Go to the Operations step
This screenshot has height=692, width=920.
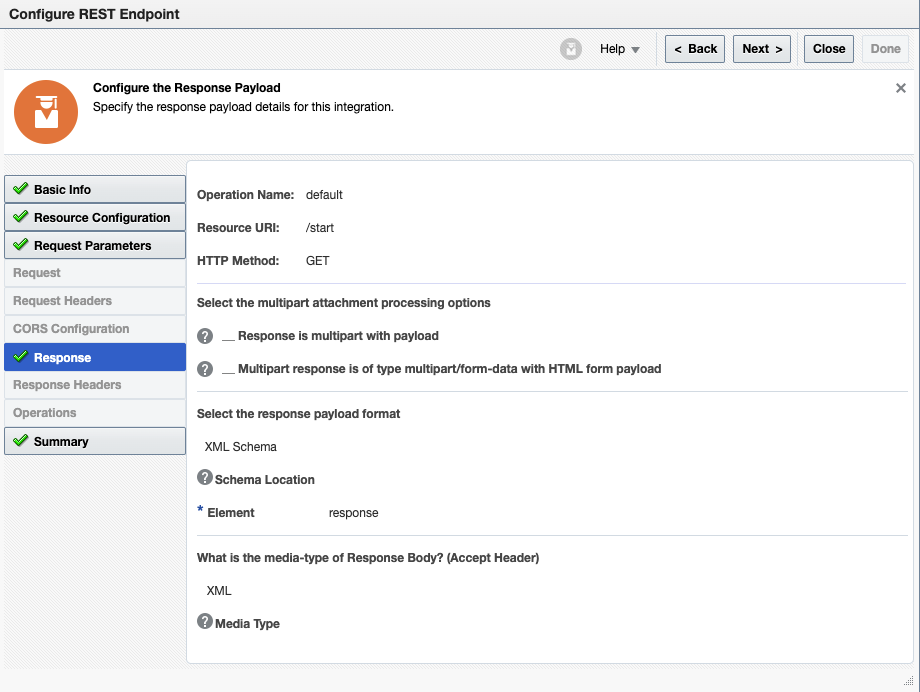point(95,413)
